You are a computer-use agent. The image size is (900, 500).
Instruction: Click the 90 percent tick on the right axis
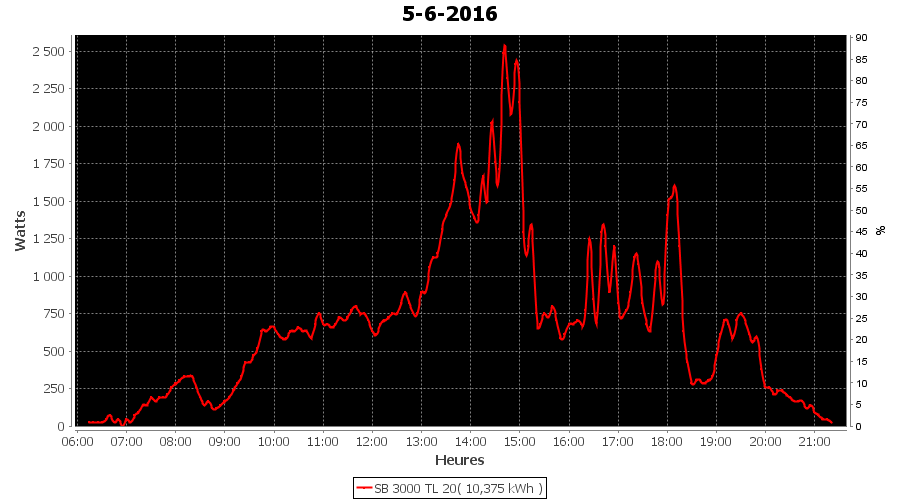[x=860, y=38]
